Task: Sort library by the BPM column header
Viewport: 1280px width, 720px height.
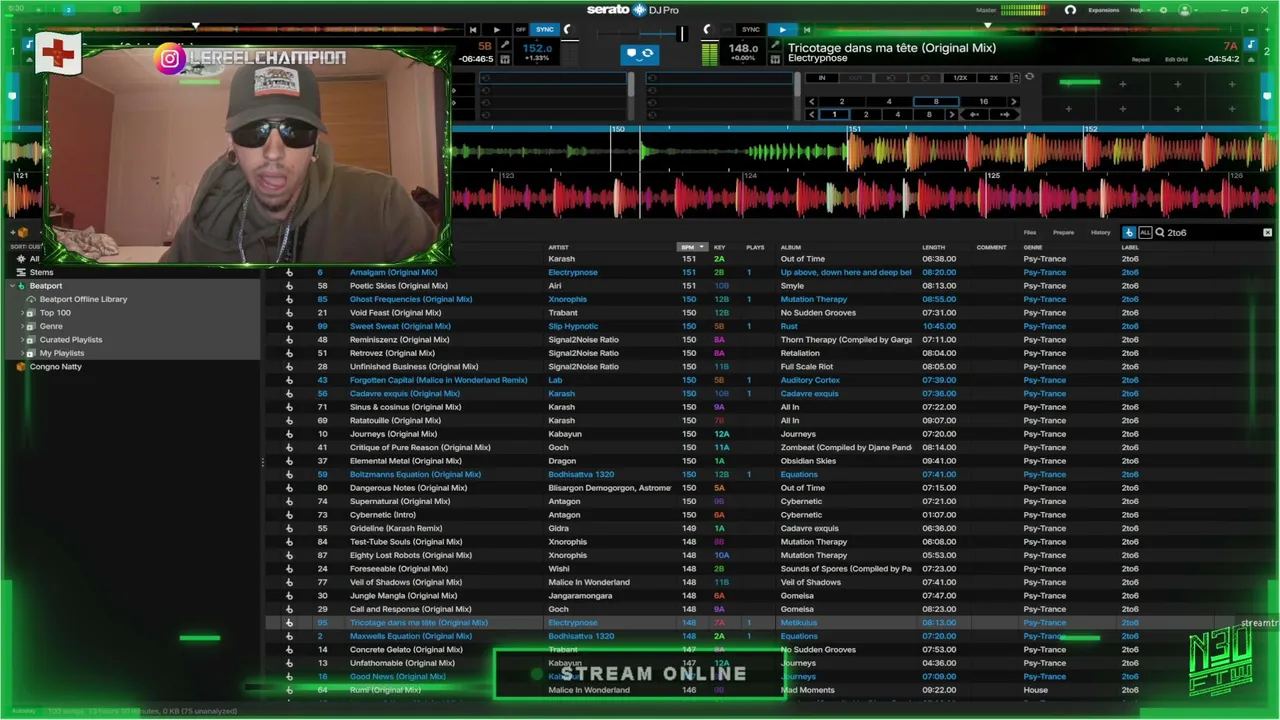Action: click(x=692, y=247)
